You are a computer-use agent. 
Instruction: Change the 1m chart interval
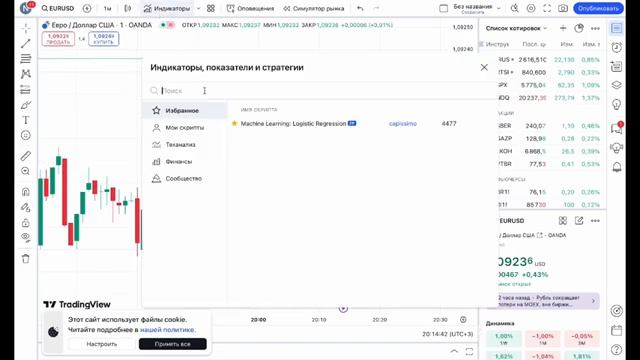pyautogui.click(x=107, y=8)
